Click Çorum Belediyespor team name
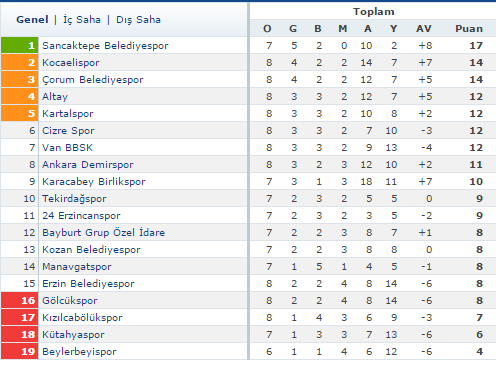The width and height of the screenshot is (496, 369). point(93,80)
